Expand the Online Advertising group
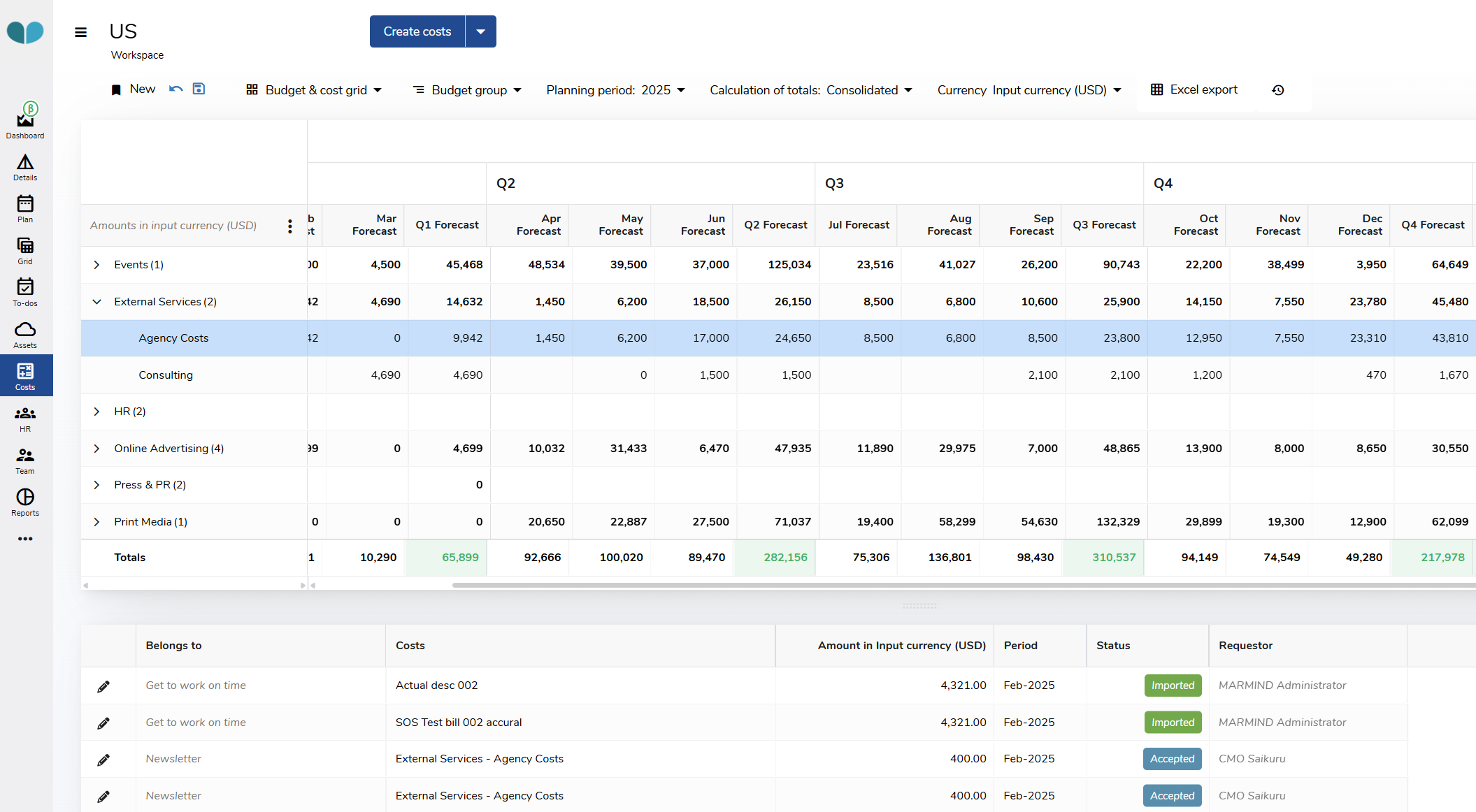1476x812 pixels. 96,449
